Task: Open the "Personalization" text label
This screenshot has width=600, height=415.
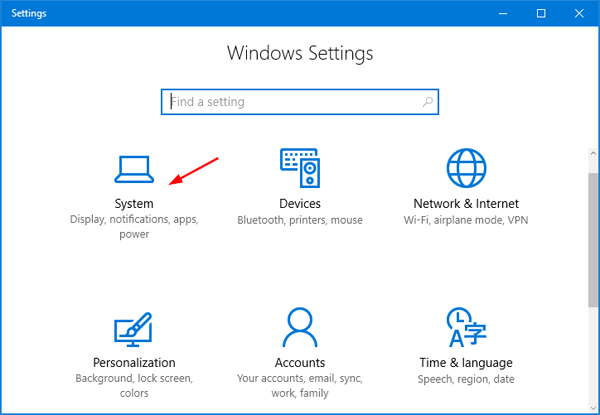Action: [134, 363]
